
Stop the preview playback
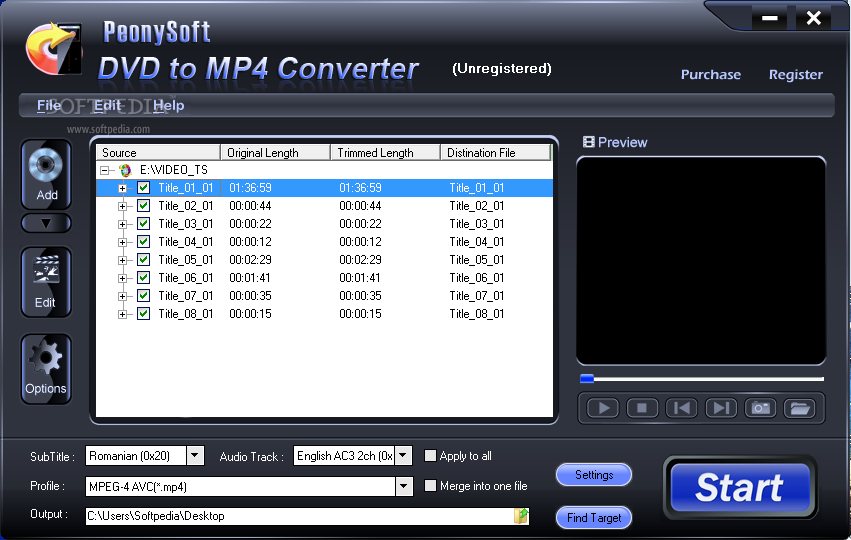pyautogui.click(x=642, y=408)
